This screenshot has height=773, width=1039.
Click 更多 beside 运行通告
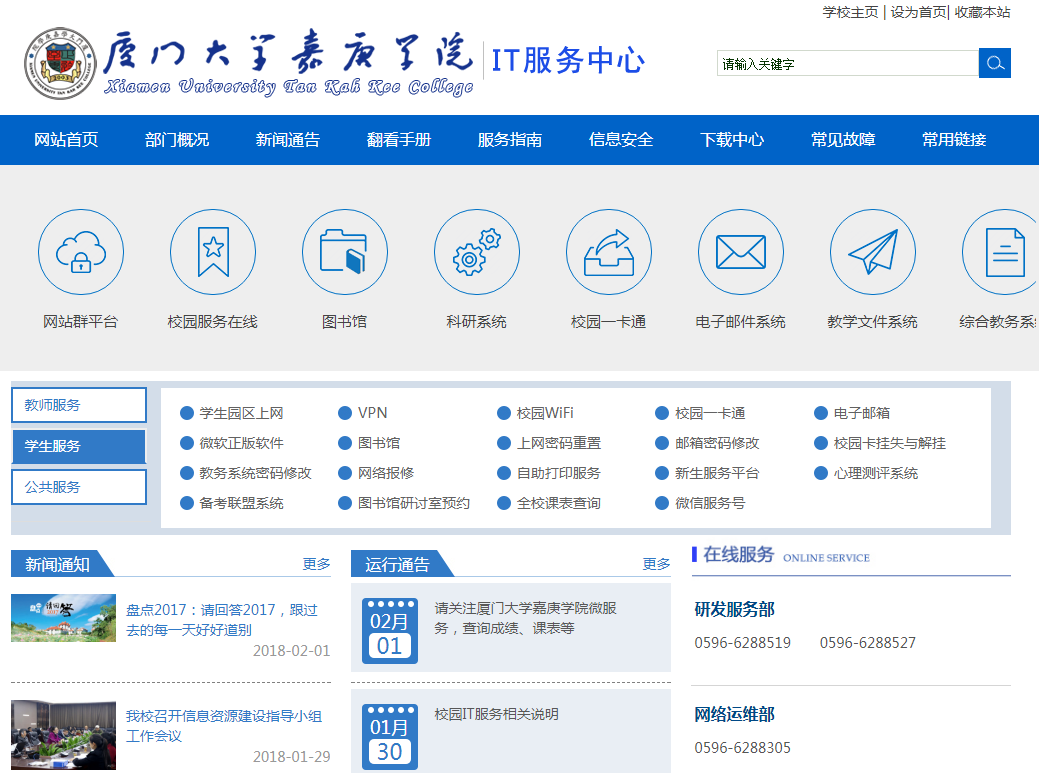coord(656,564)
